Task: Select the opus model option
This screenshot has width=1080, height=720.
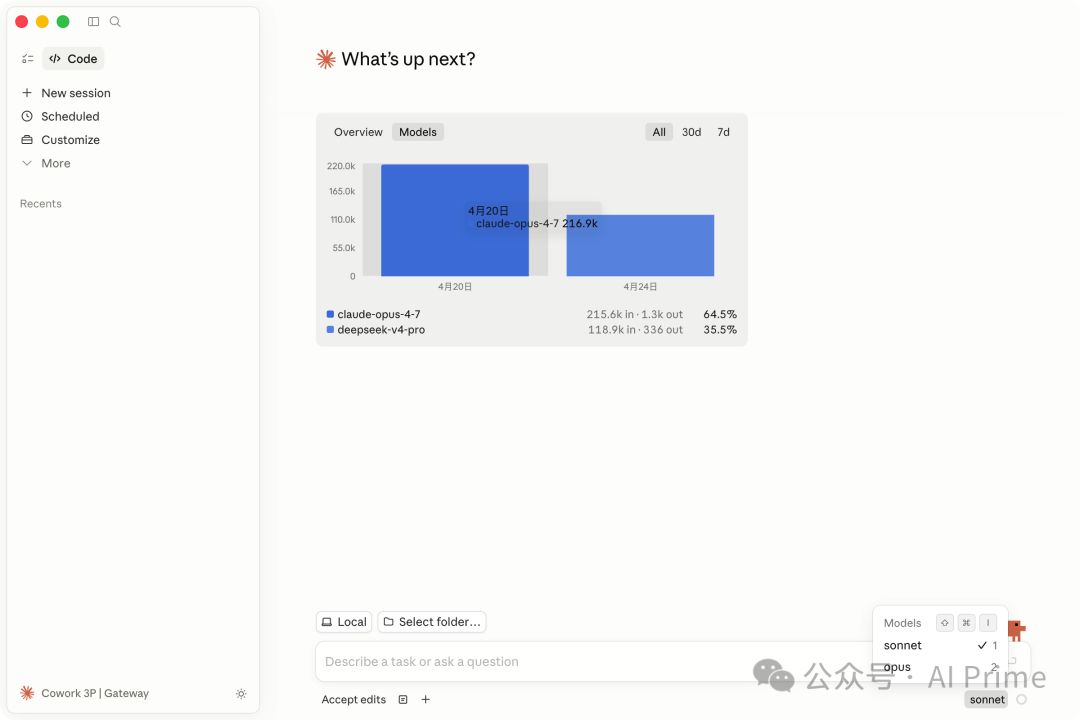Action: [x=897, y=667]
